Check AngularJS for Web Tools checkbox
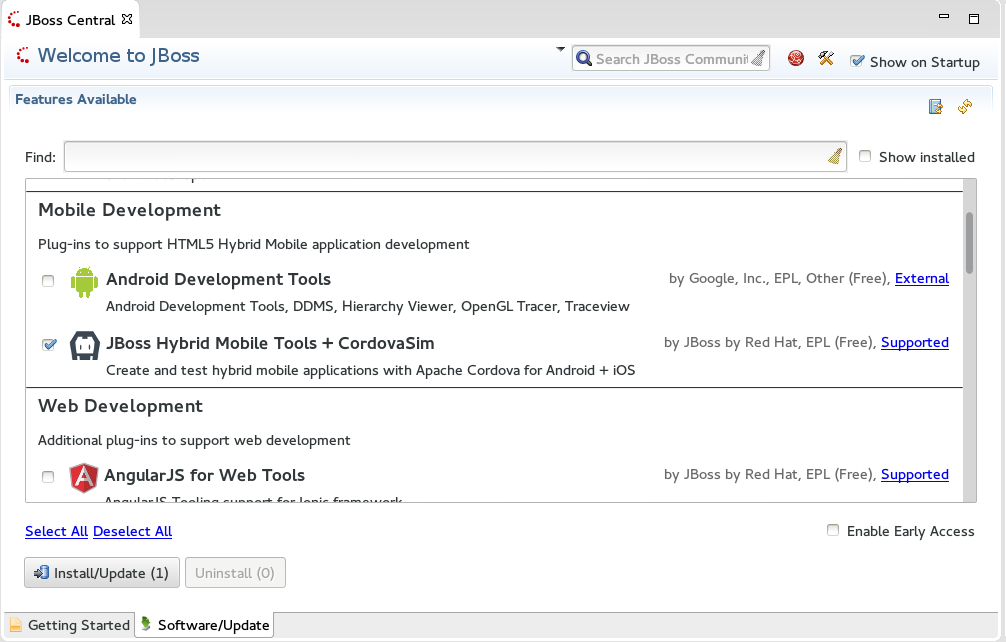1006x642 pixels. click(48, 477)
